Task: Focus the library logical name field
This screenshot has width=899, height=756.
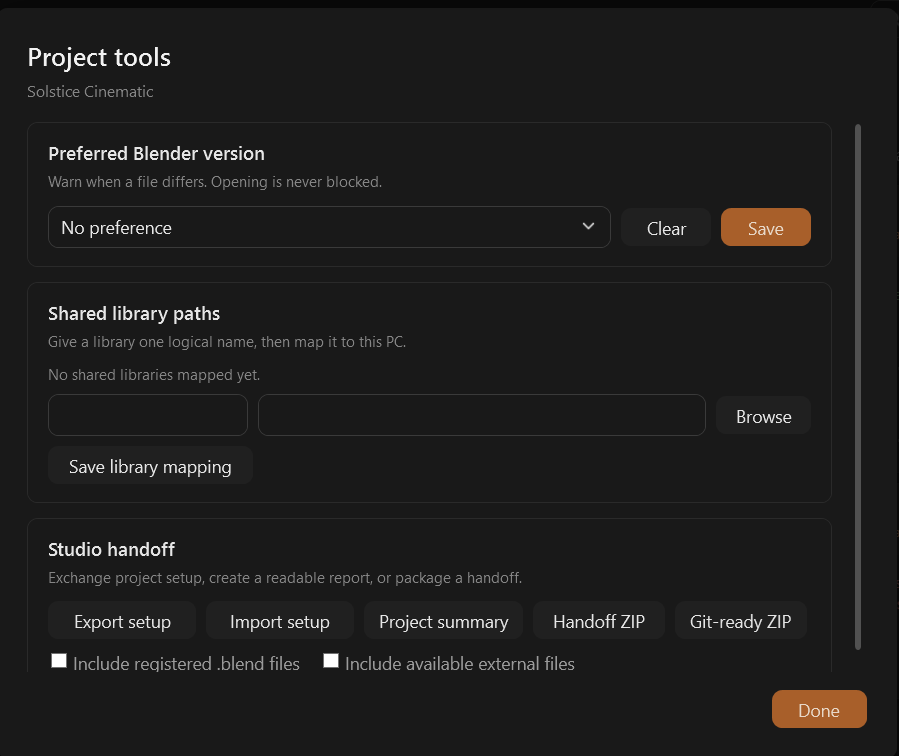Action: (x=148, y=415)
